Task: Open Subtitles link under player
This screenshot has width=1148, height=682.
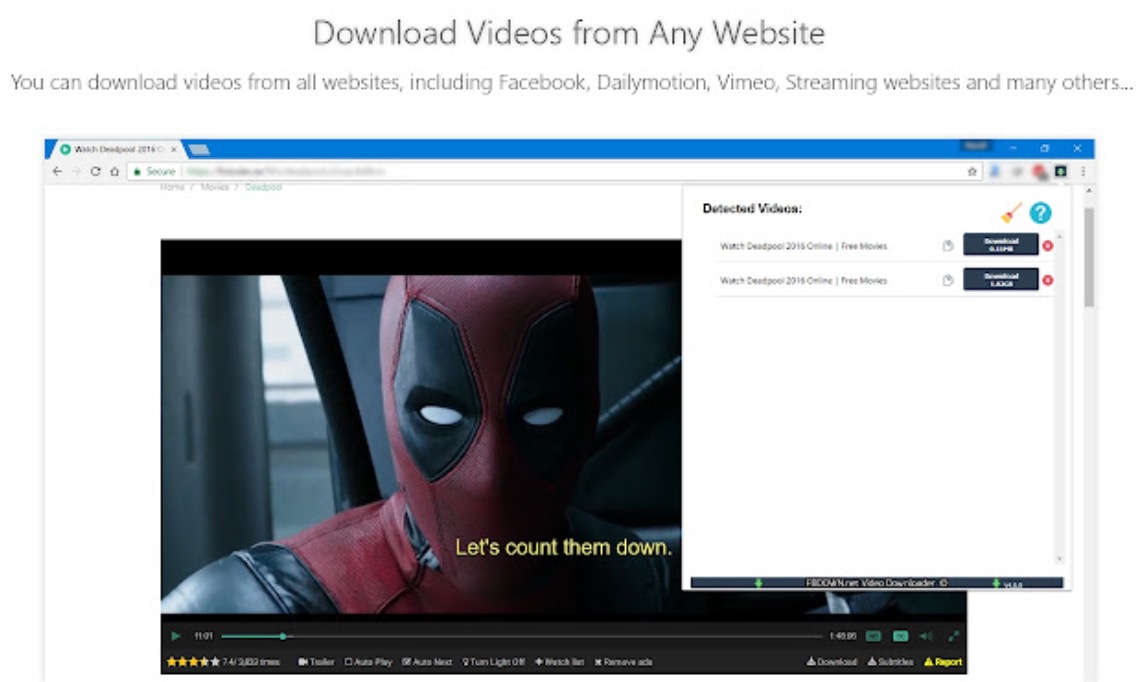Action: (890, 662)
